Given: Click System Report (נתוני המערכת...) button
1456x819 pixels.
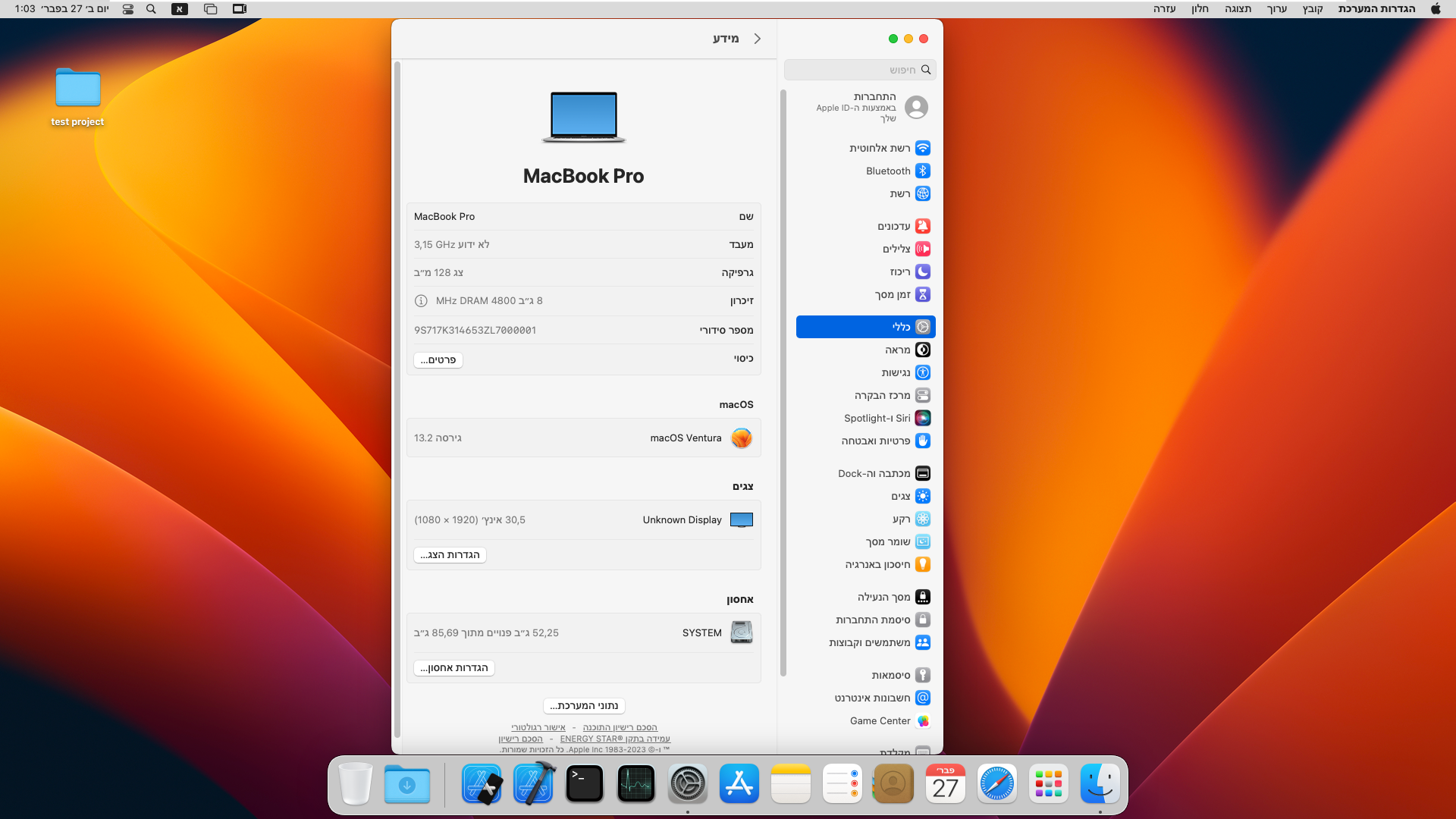Looking at the screenshot, I should 584,706.
